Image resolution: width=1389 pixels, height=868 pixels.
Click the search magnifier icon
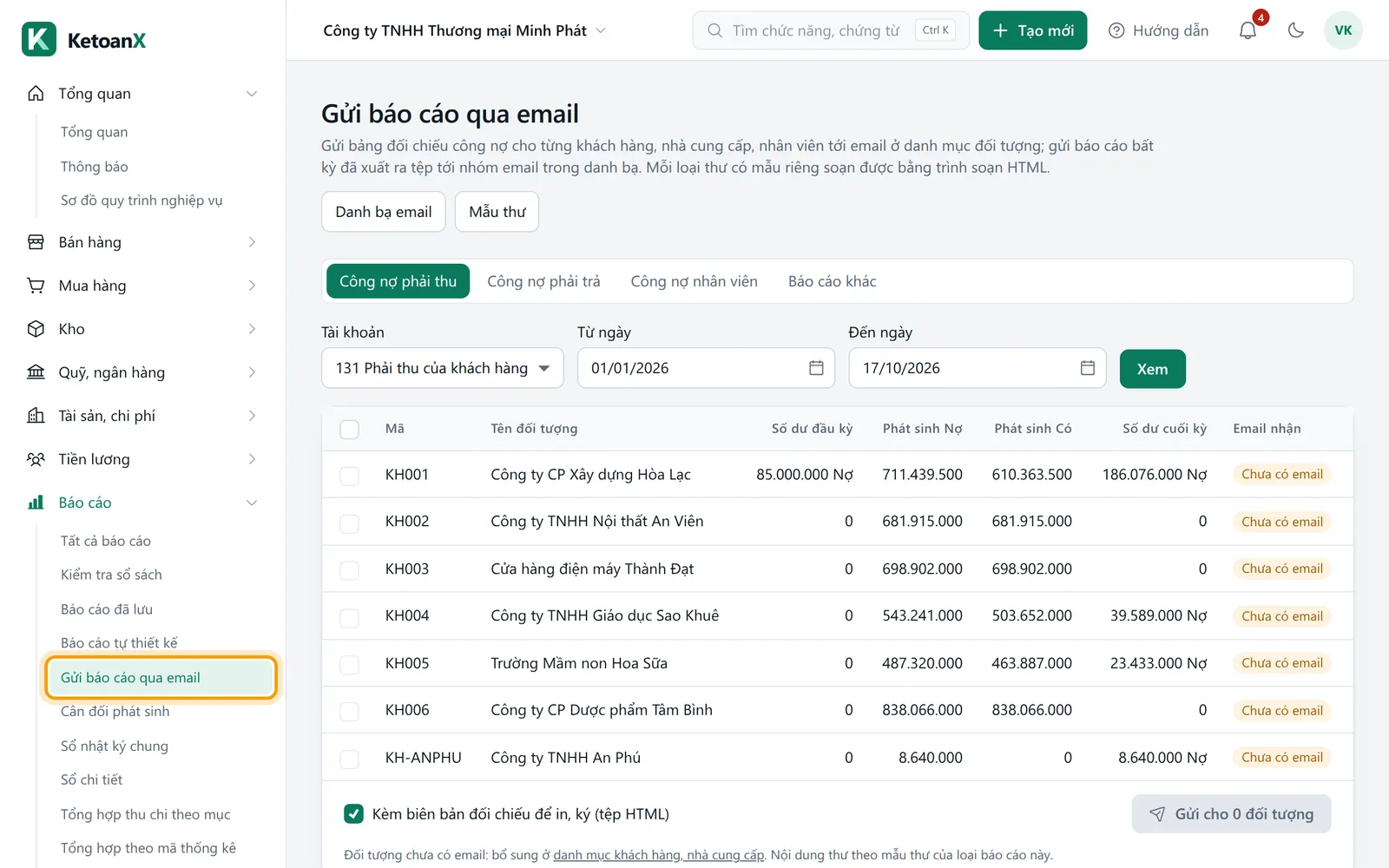coord(714,30)
